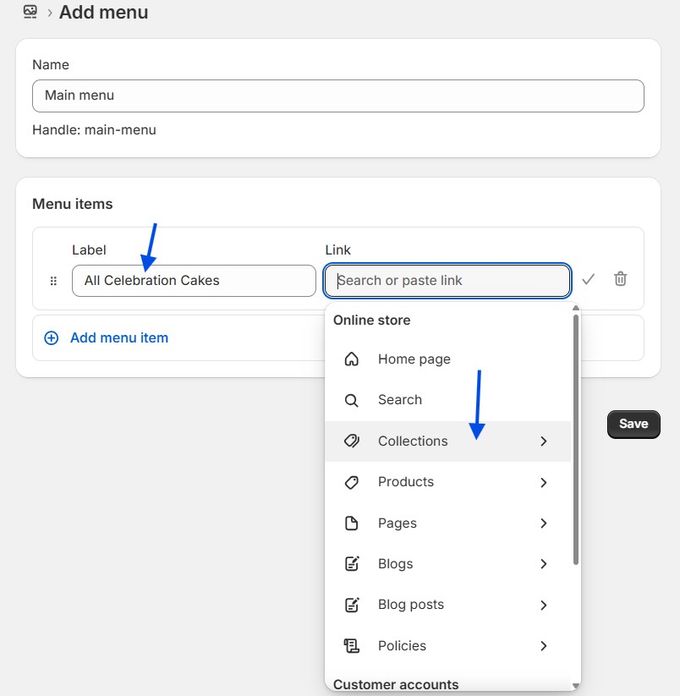The image size is (680, 696).
Task: Click the Add menu page title
Action: pyautogui.click(x=104, y=12)
